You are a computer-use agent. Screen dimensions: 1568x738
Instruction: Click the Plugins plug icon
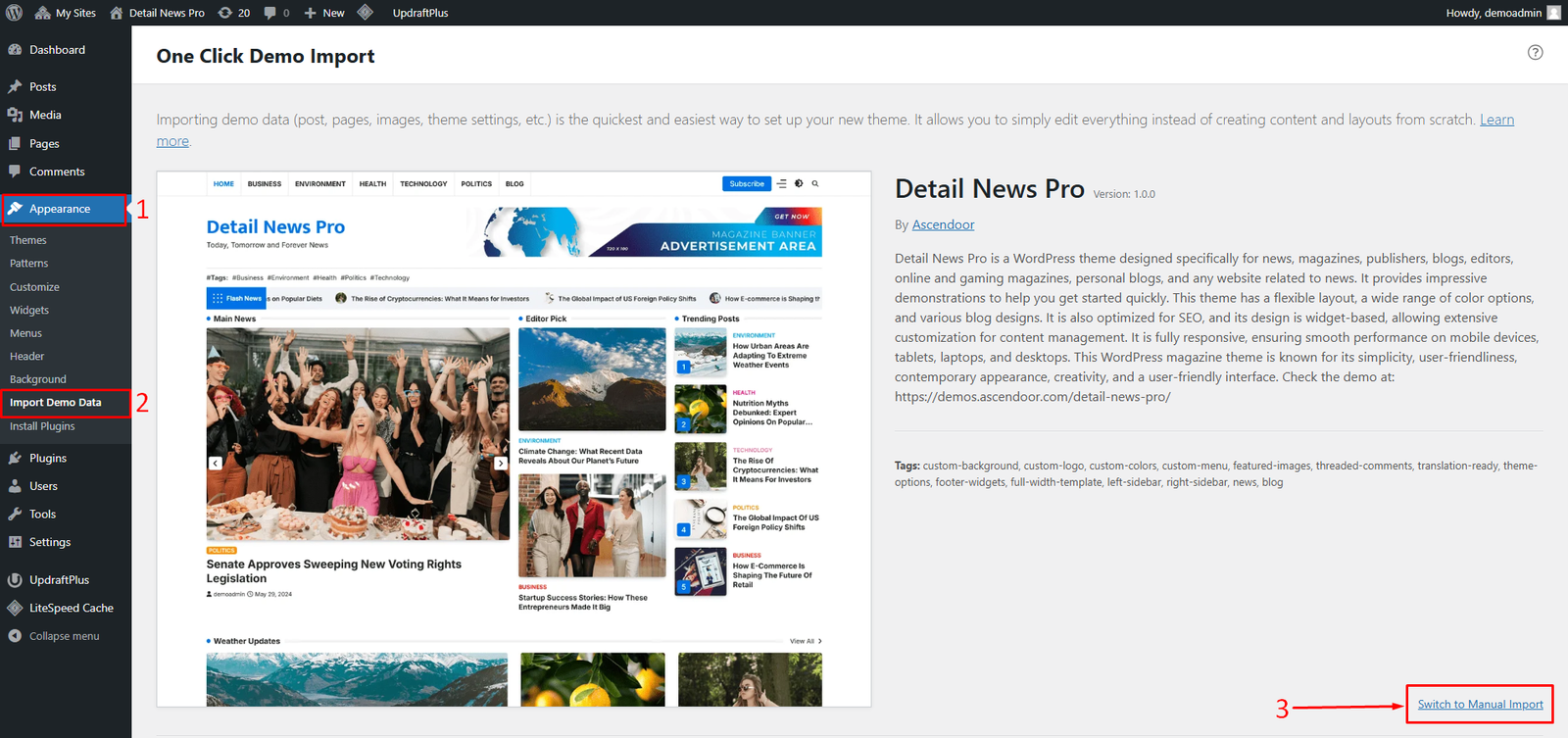pyautogui.click(x=15, y=458)
